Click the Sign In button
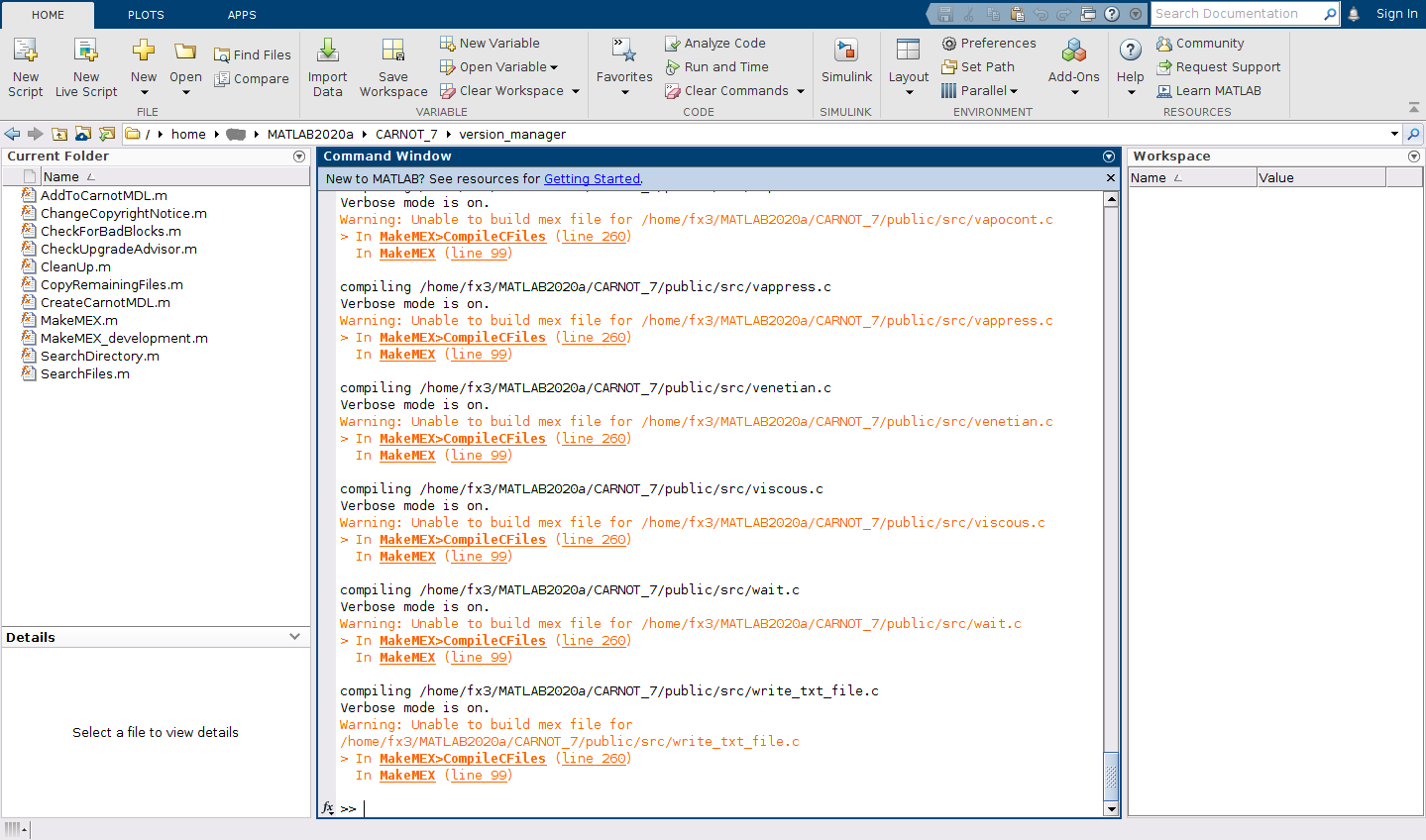The width and height of the screenshot is (1426, 840). pyautogui.click(x=1396, y=14)
